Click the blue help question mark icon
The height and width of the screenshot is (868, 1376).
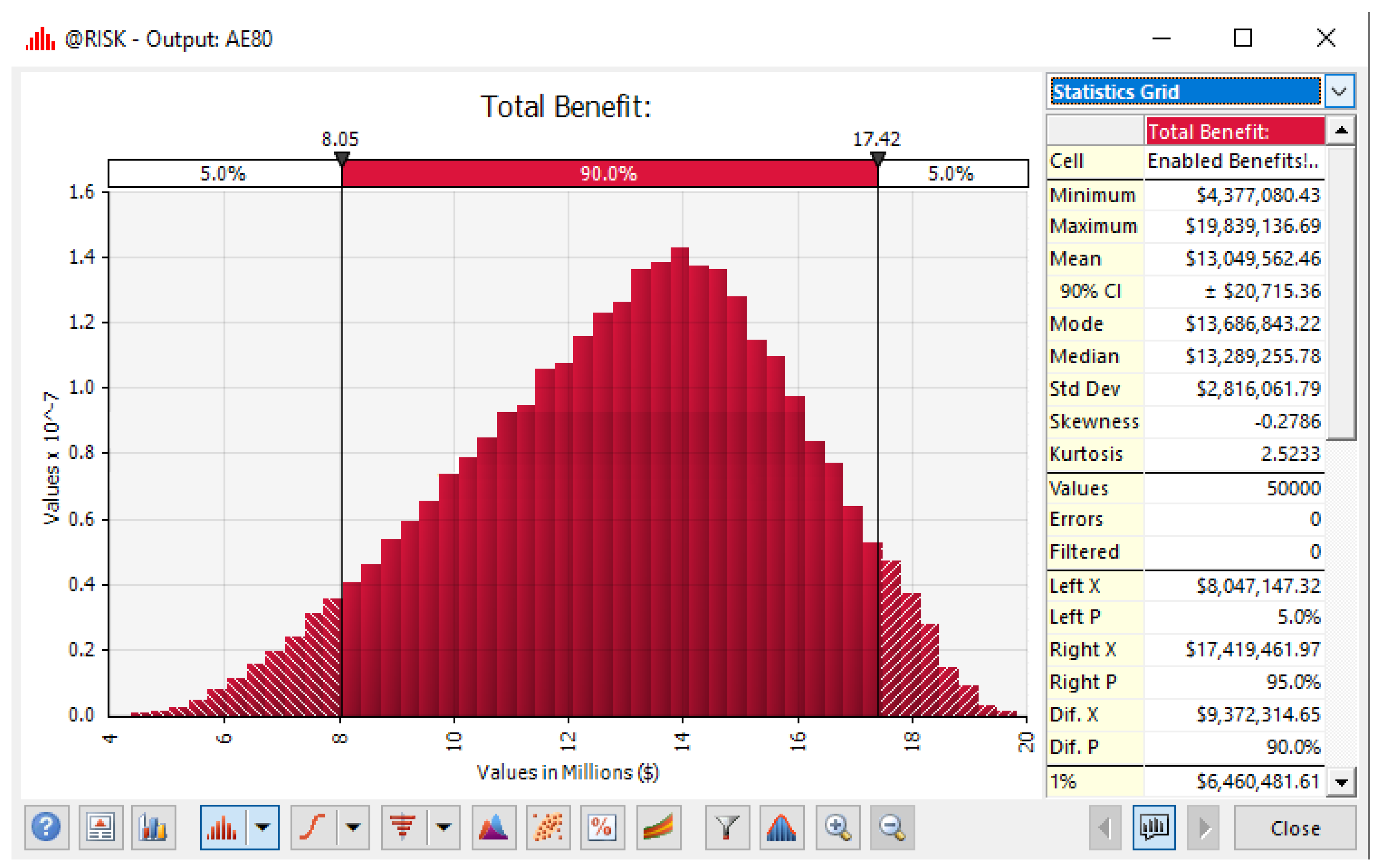(46, 827)
